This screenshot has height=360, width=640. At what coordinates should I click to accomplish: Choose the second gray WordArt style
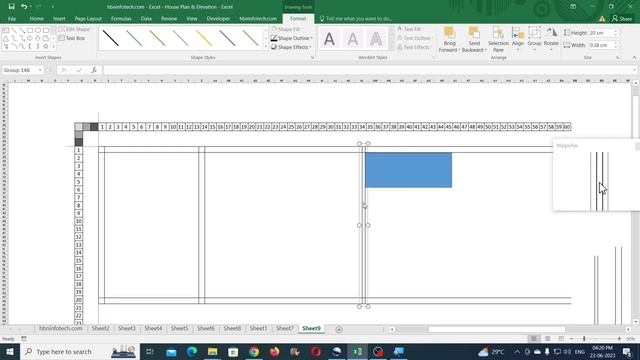pyautogui.click(x=353, y=39)
